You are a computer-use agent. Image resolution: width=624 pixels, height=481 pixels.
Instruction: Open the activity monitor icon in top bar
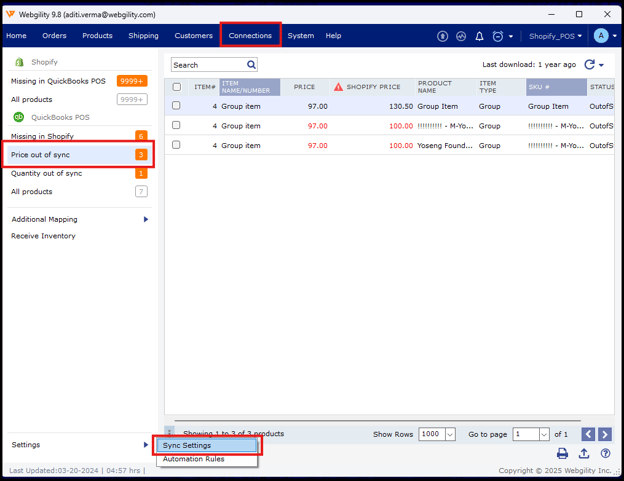click(x=461, y=36)
